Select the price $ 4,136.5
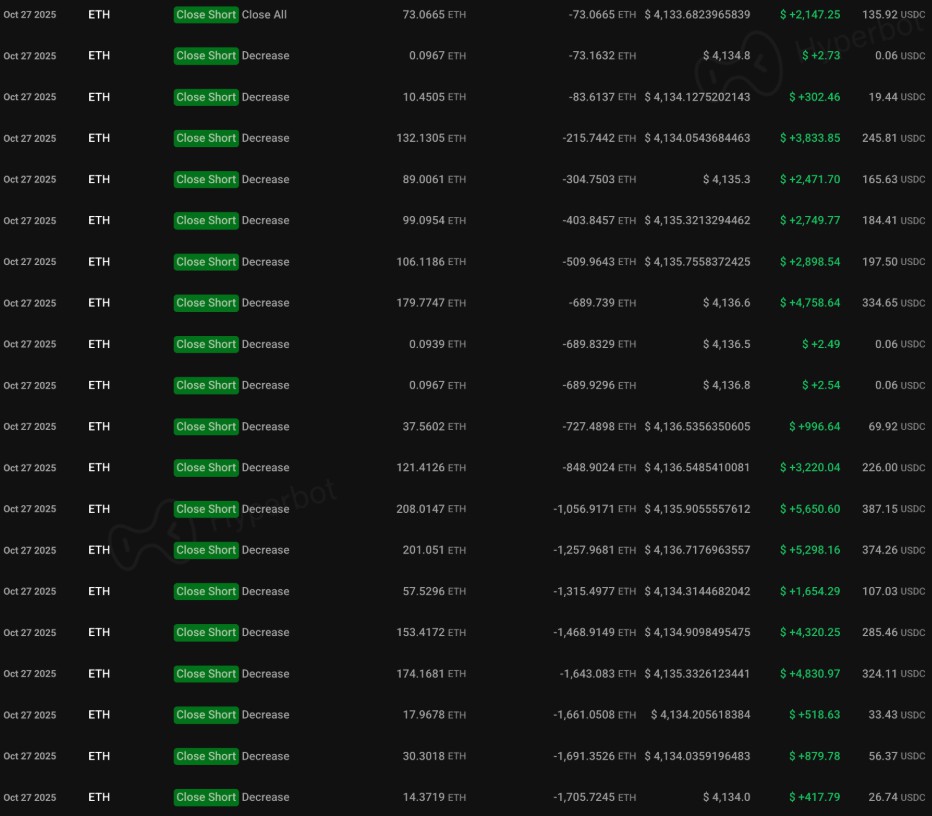This screenshot has width=932, height=816. (x=726, y=344)
